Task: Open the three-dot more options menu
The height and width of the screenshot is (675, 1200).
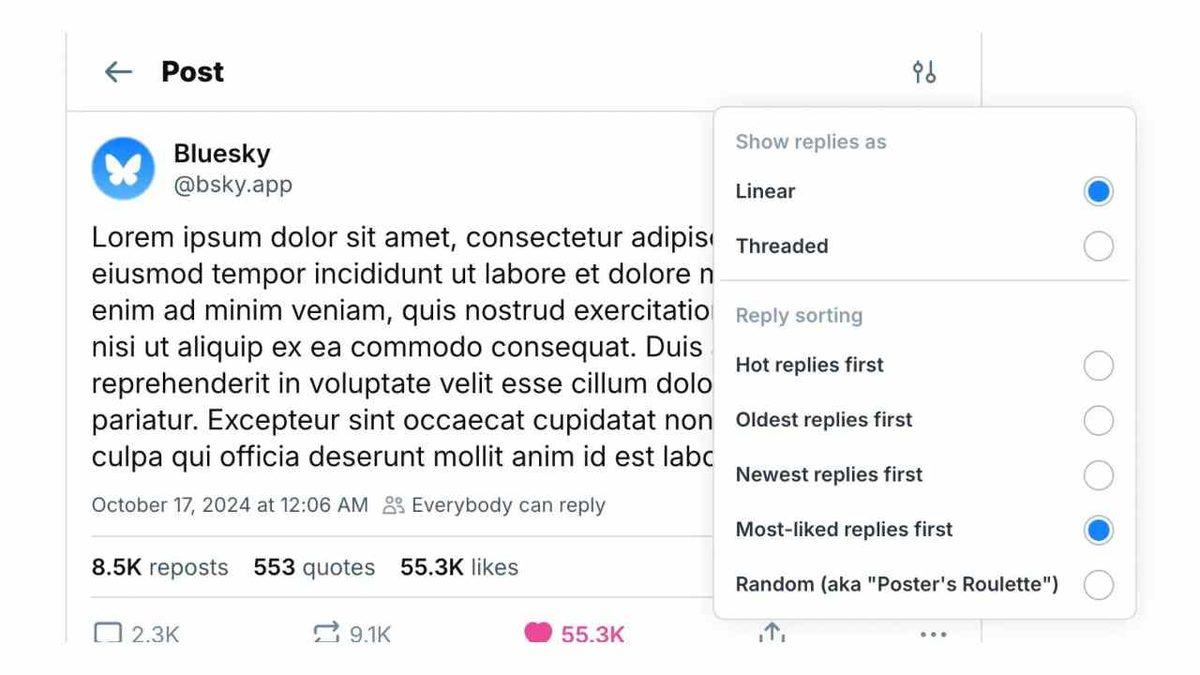Action: 932,634
